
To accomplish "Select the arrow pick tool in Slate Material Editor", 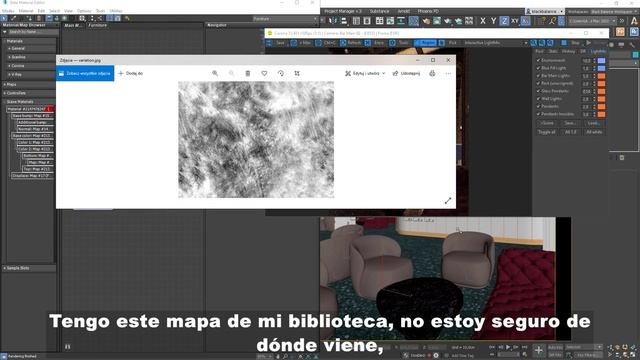I will click(x=4, y=18).
